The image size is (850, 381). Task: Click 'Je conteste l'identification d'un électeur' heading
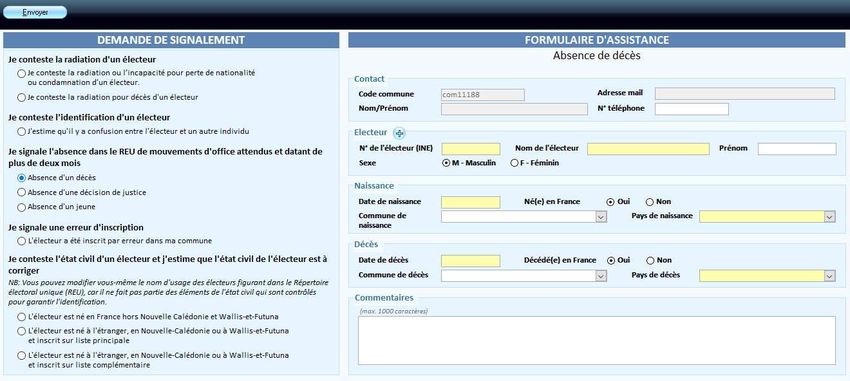89,117
